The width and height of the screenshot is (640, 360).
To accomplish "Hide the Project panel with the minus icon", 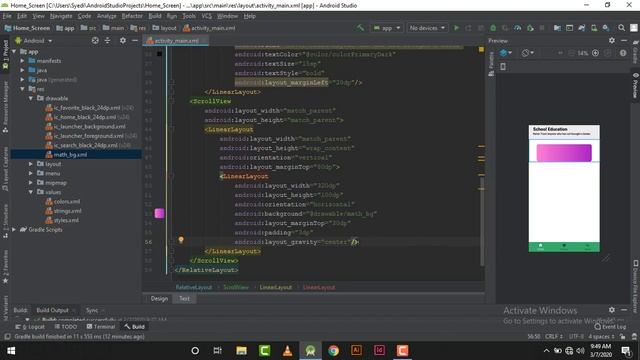I will point(135,40).
